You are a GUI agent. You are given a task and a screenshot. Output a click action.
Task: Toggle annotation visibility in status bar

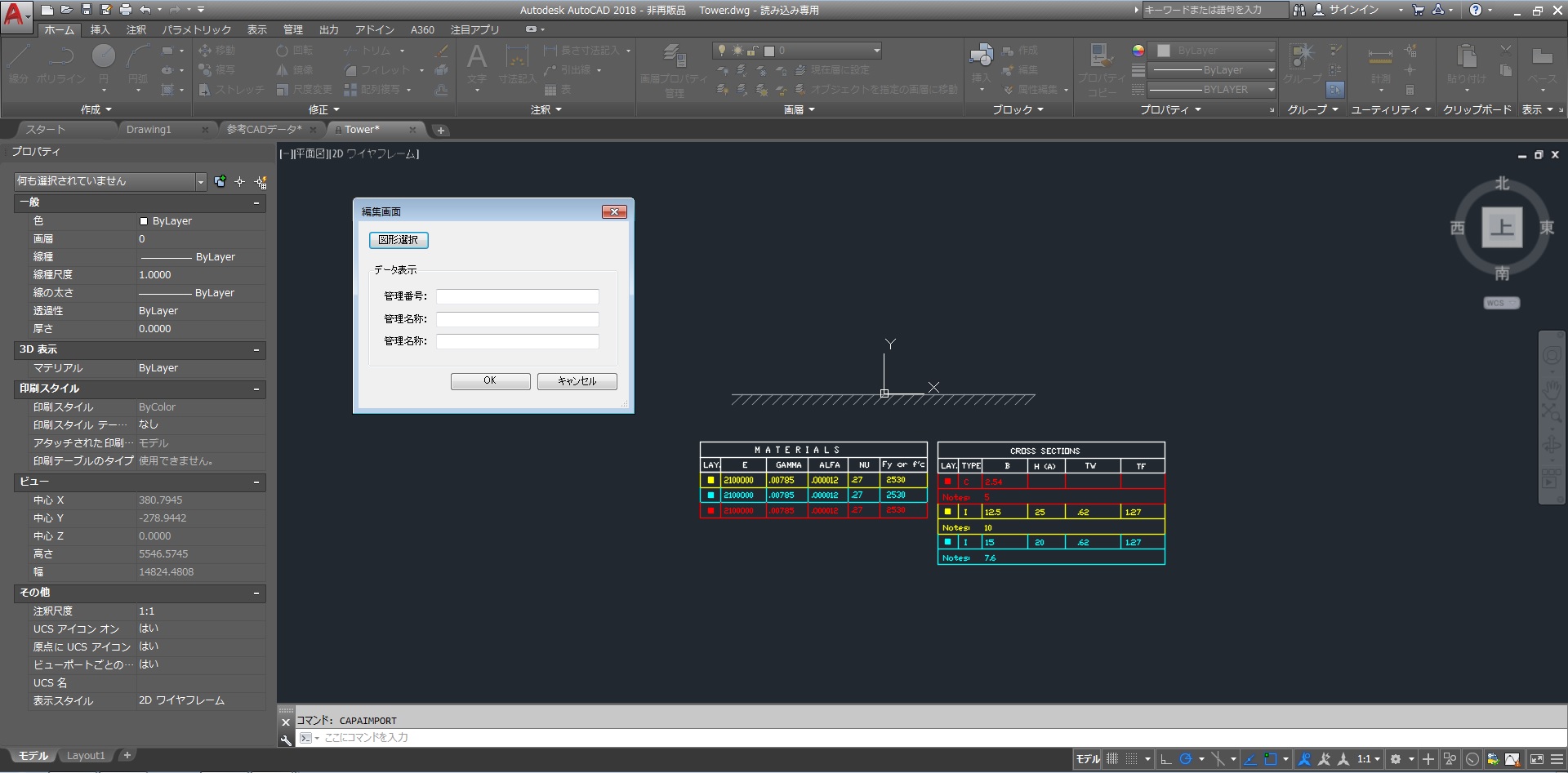click(x=1304, y=759)
